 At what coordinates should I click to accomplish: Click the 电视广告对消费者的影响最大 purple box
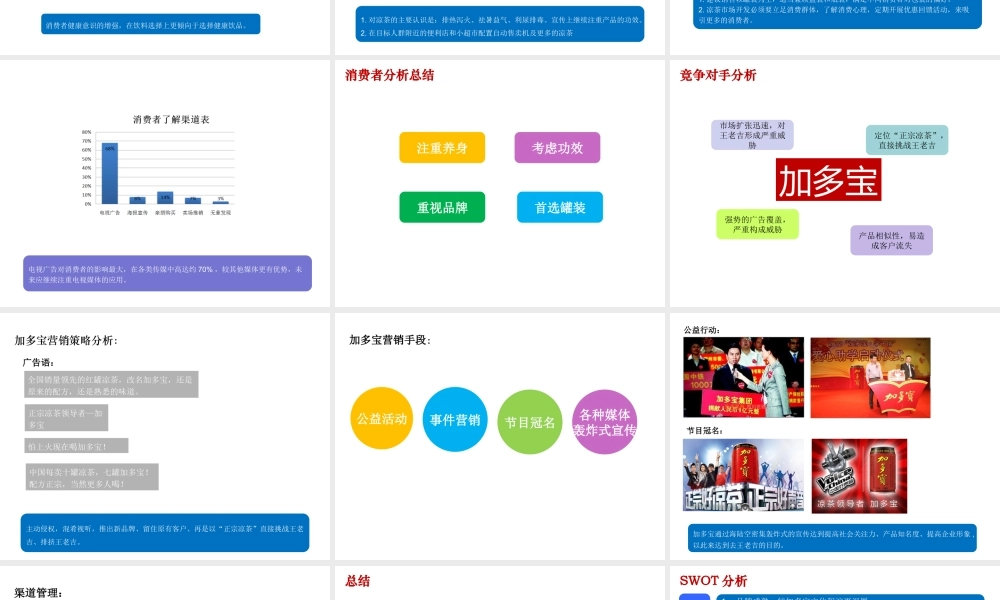(167, 274)
